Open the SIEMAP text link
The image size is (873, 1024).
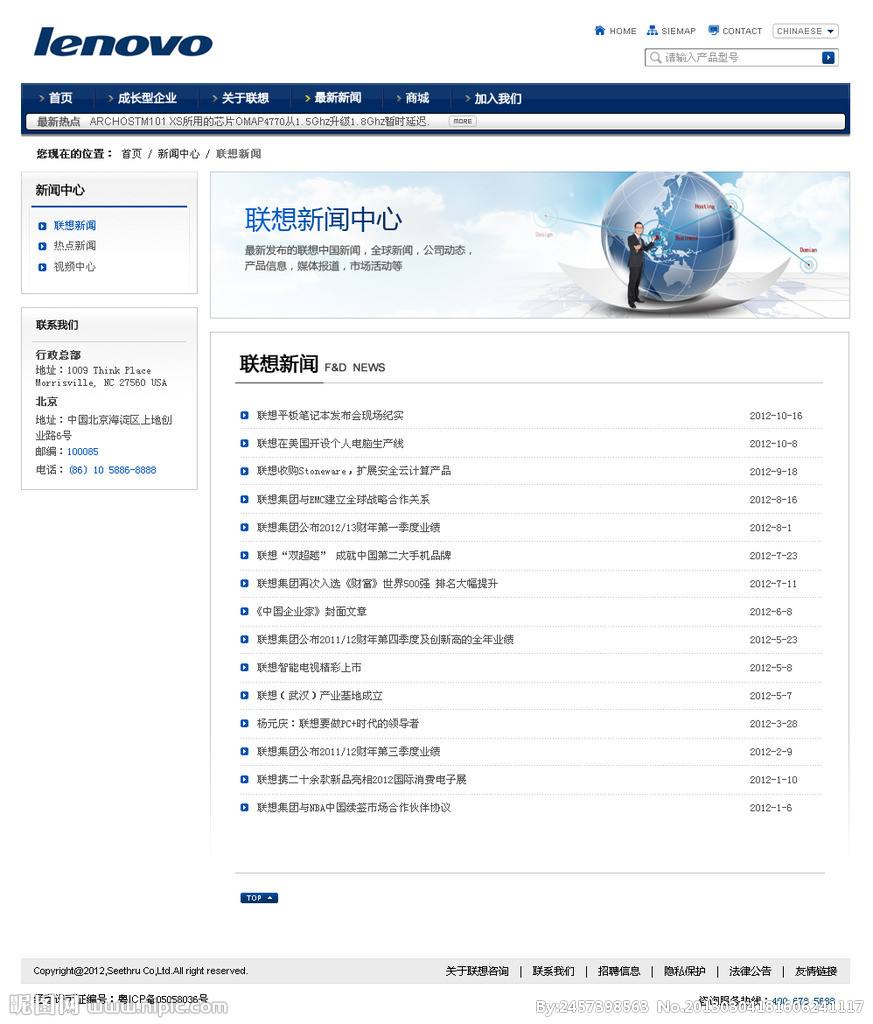click(678, 31)
